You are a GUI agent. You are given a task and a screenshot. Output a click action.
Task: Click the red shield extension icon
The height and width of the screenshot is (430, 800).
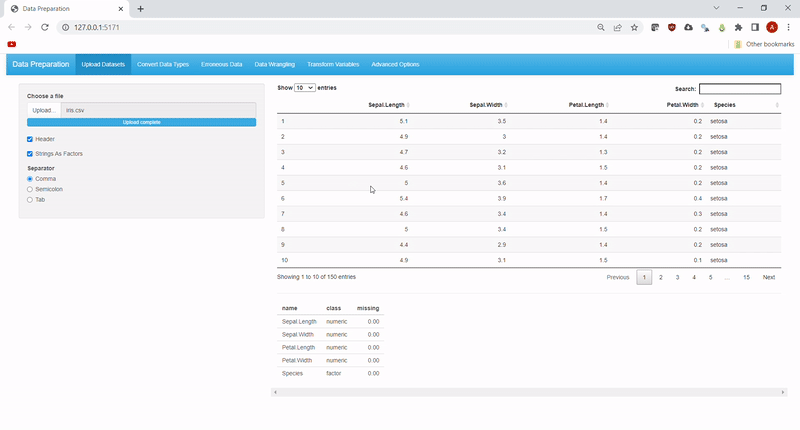coord(671,28)
